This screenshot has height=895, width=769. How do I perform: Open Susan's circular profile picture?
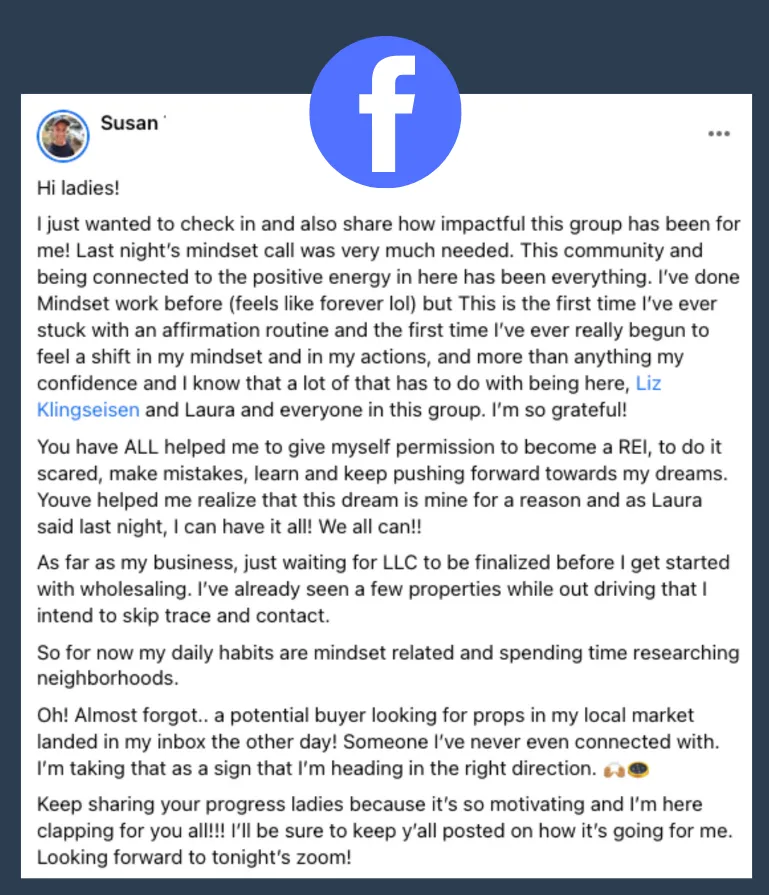pos(63,136)
